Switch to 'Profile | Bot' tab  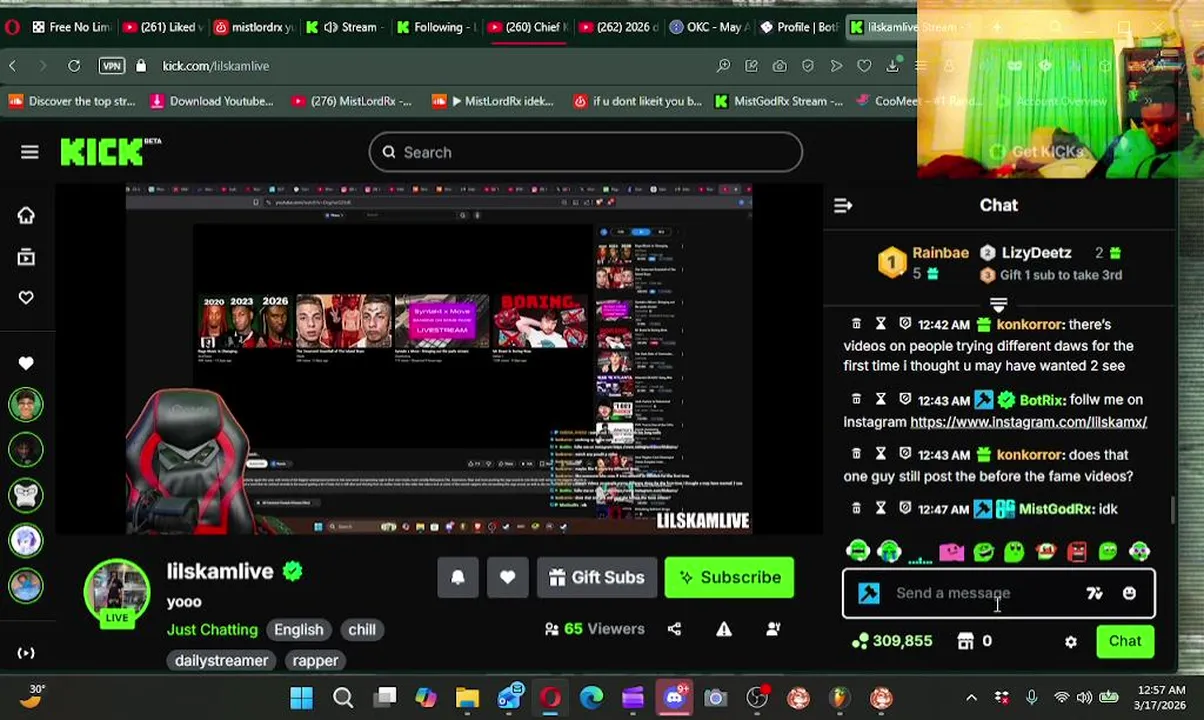click(x=797, y=27)
